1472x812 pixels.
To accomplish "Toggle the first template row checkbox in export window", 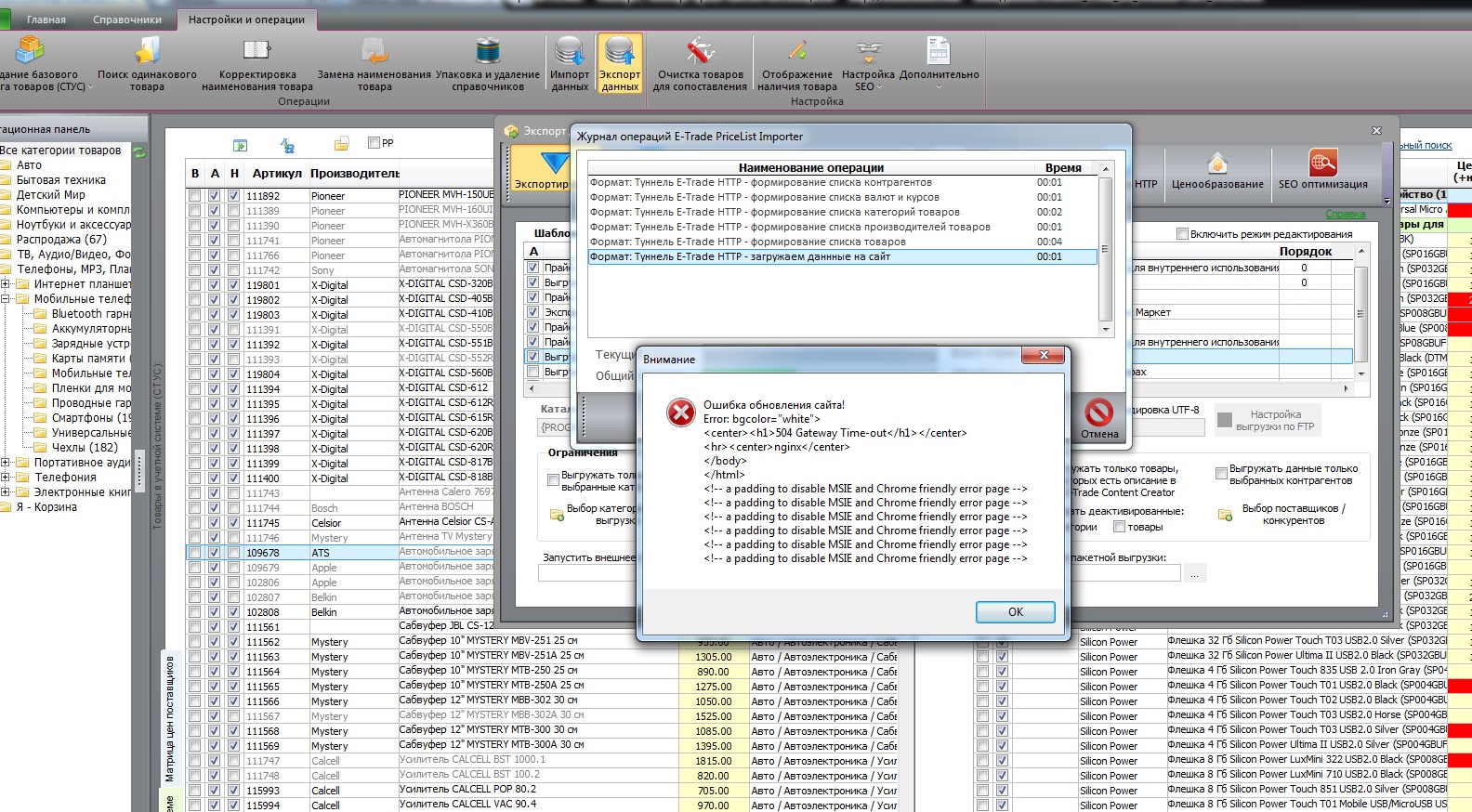I will pos(533,268).
